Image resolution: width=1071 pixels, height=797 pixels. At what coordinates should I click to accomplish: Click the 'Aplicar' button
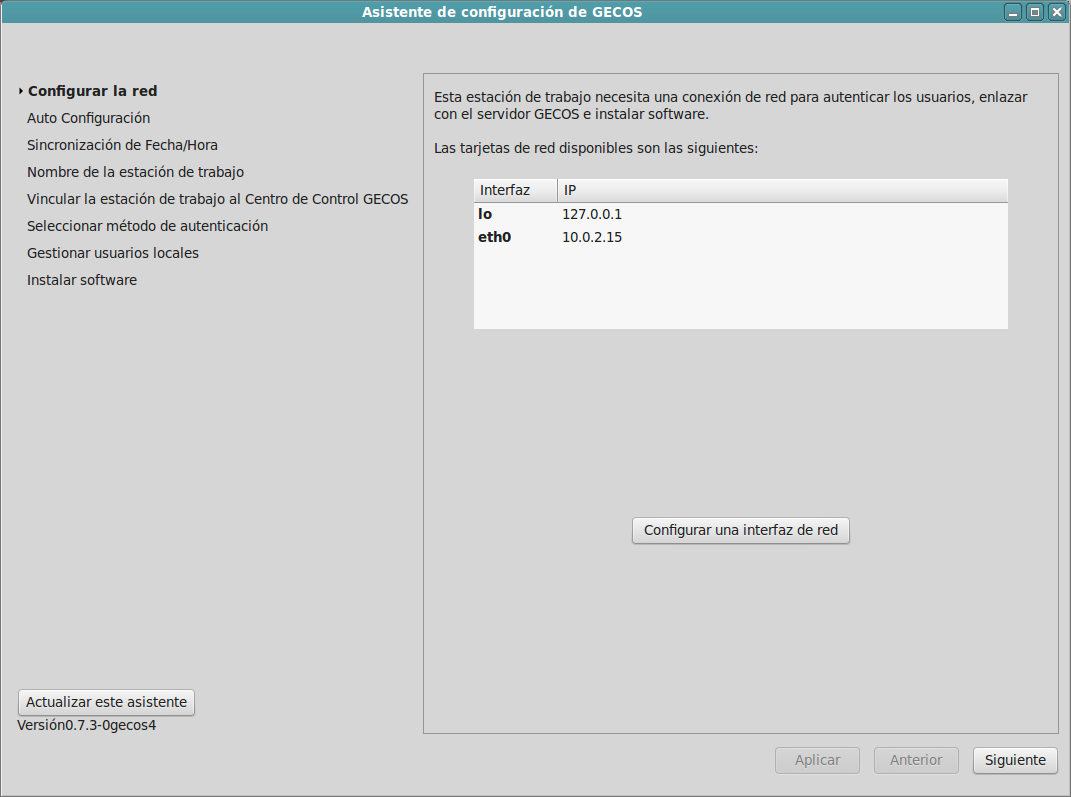[817, 760]
